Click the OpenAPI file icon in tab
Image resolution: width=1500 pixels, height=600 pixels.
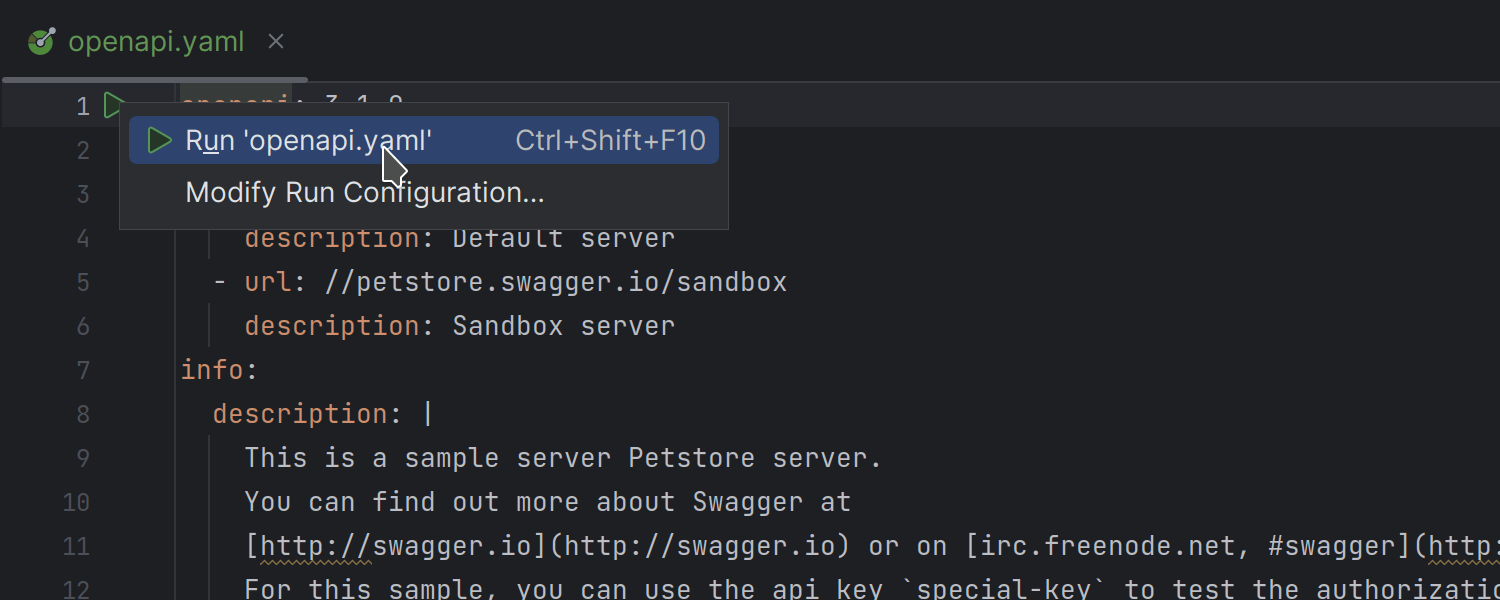[41, 41]
